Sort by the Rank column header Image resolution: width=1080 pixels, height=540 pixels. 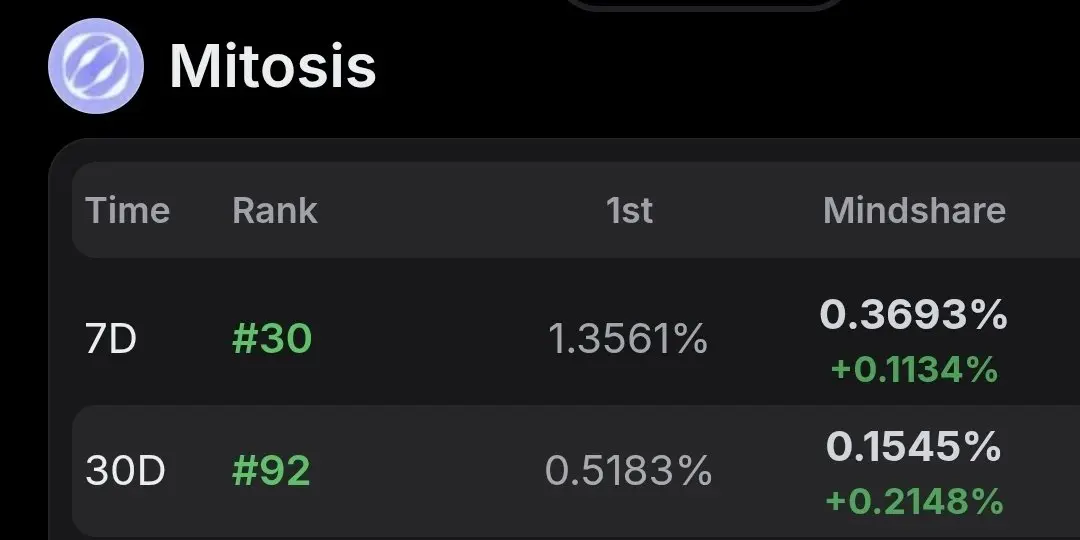[x=275, y=210]
